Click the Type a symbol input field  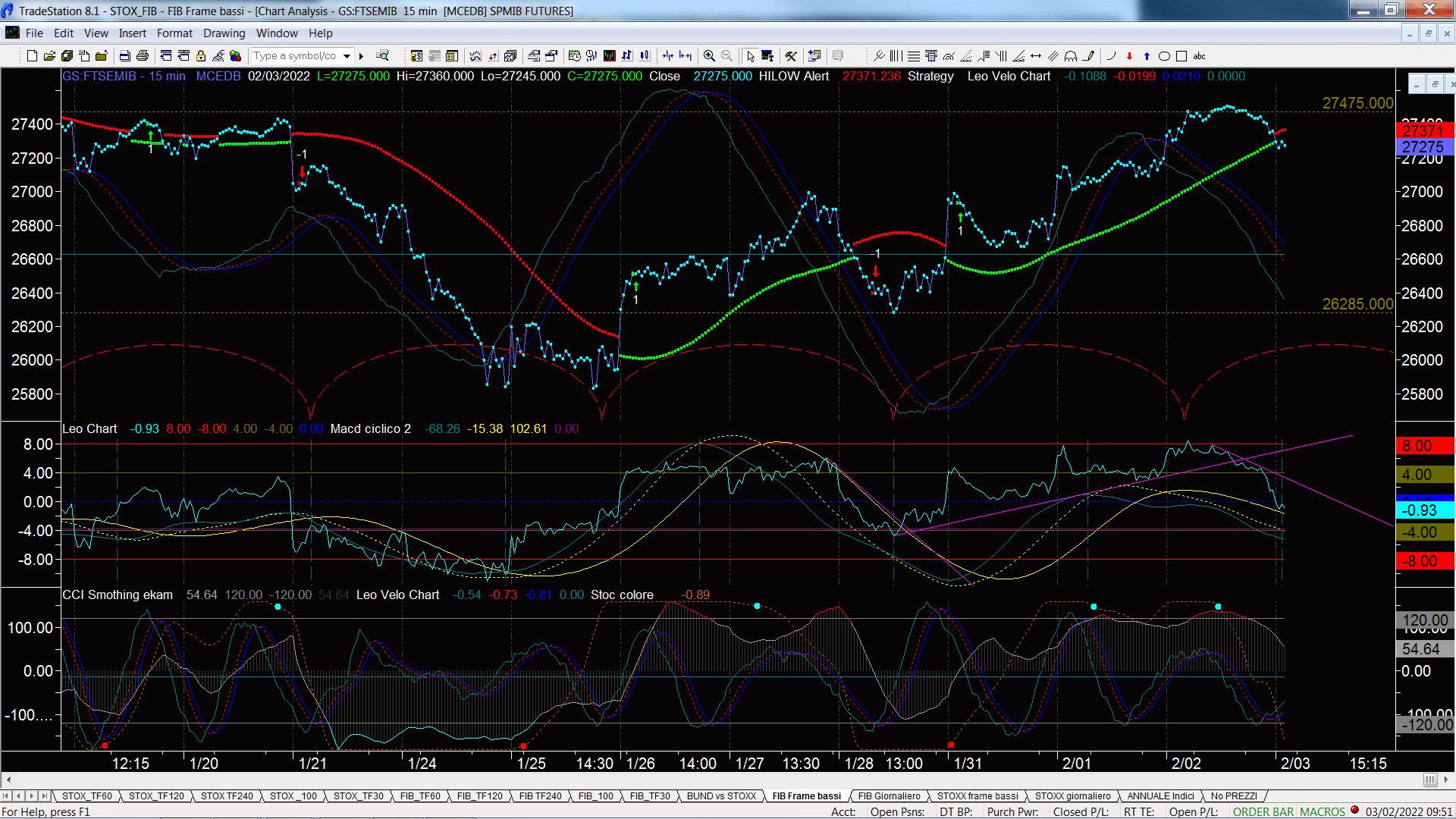coord(297,55)
